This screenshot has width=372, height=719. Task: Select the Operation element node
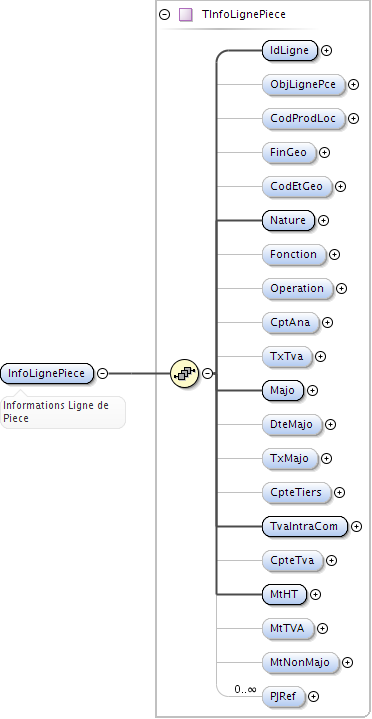coord(297,288)
